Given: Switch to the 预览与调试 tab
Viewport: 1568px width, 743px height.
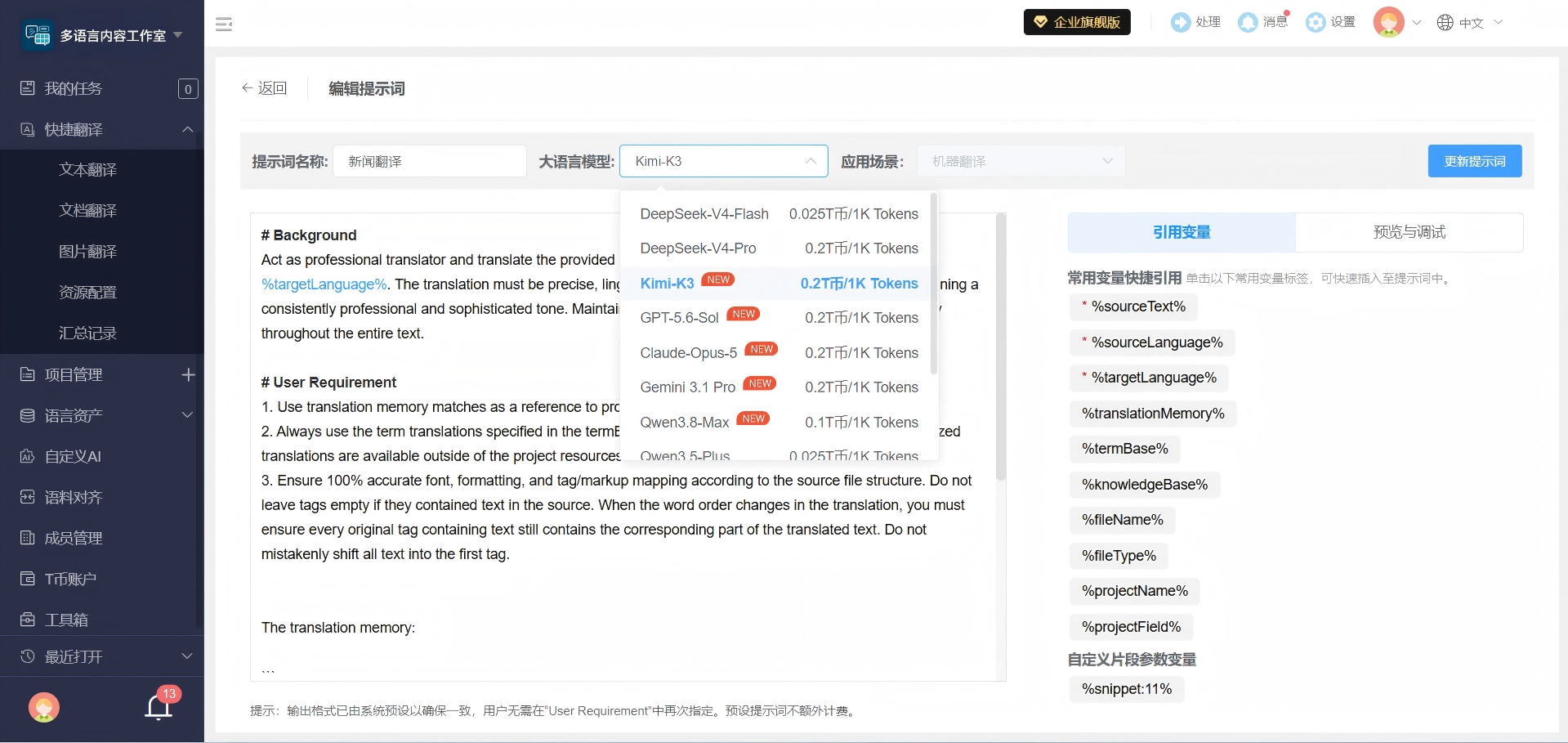Looking at the screenshot, I should point(1409,232).
